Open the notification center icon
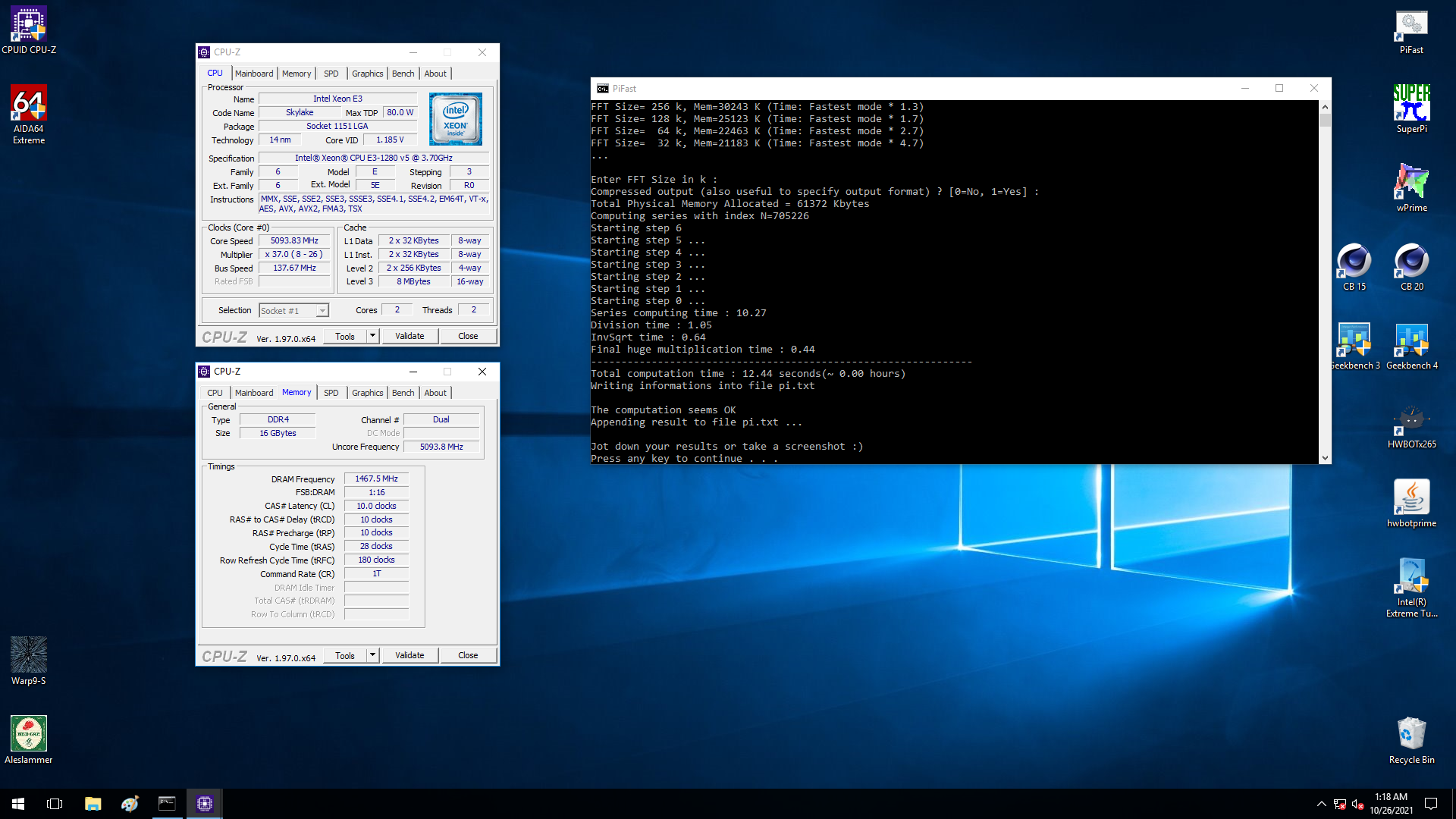 coord(1431,804)
